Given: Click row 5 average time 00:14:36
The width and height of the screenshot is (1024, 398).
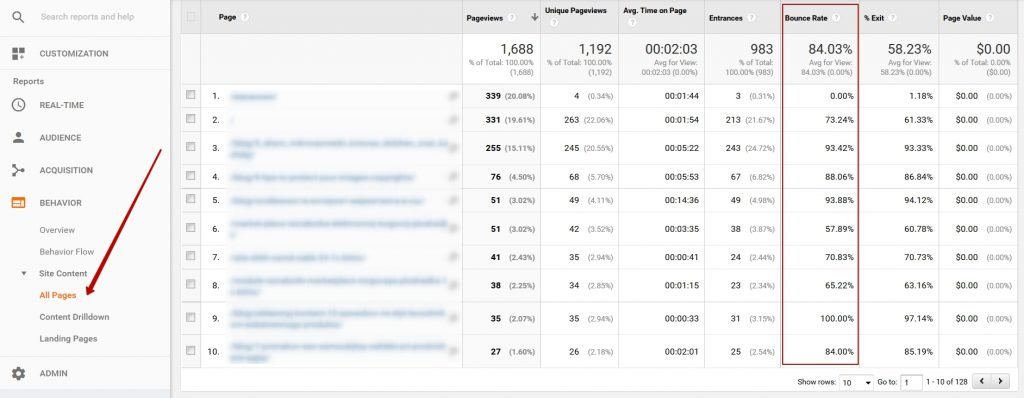Looking at the screenshot, I should [x=682, y=201].
